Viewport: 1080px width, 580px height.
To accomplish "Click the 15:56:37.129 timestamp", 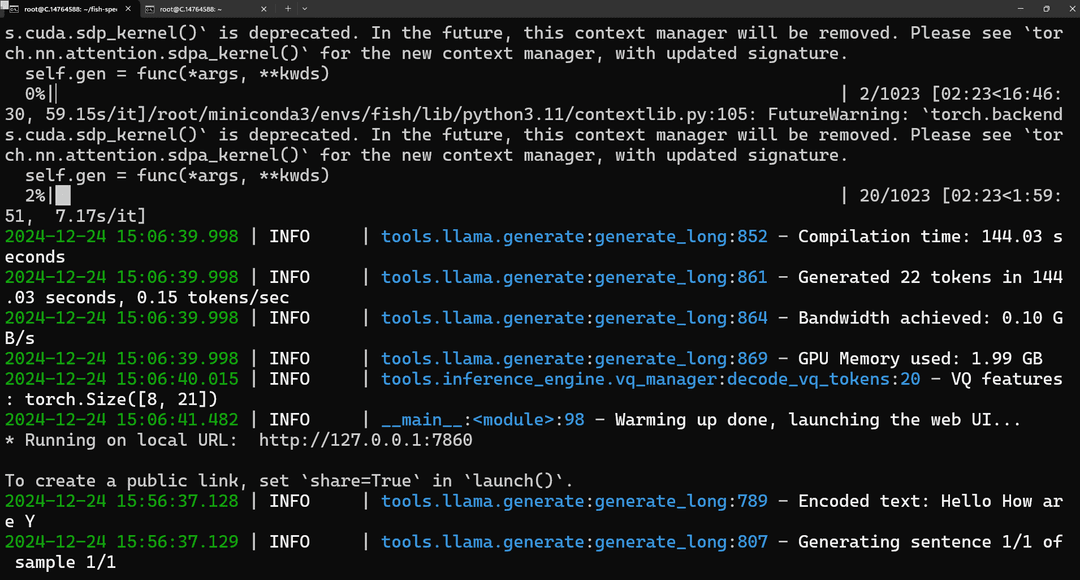I will tap(177, 541).
